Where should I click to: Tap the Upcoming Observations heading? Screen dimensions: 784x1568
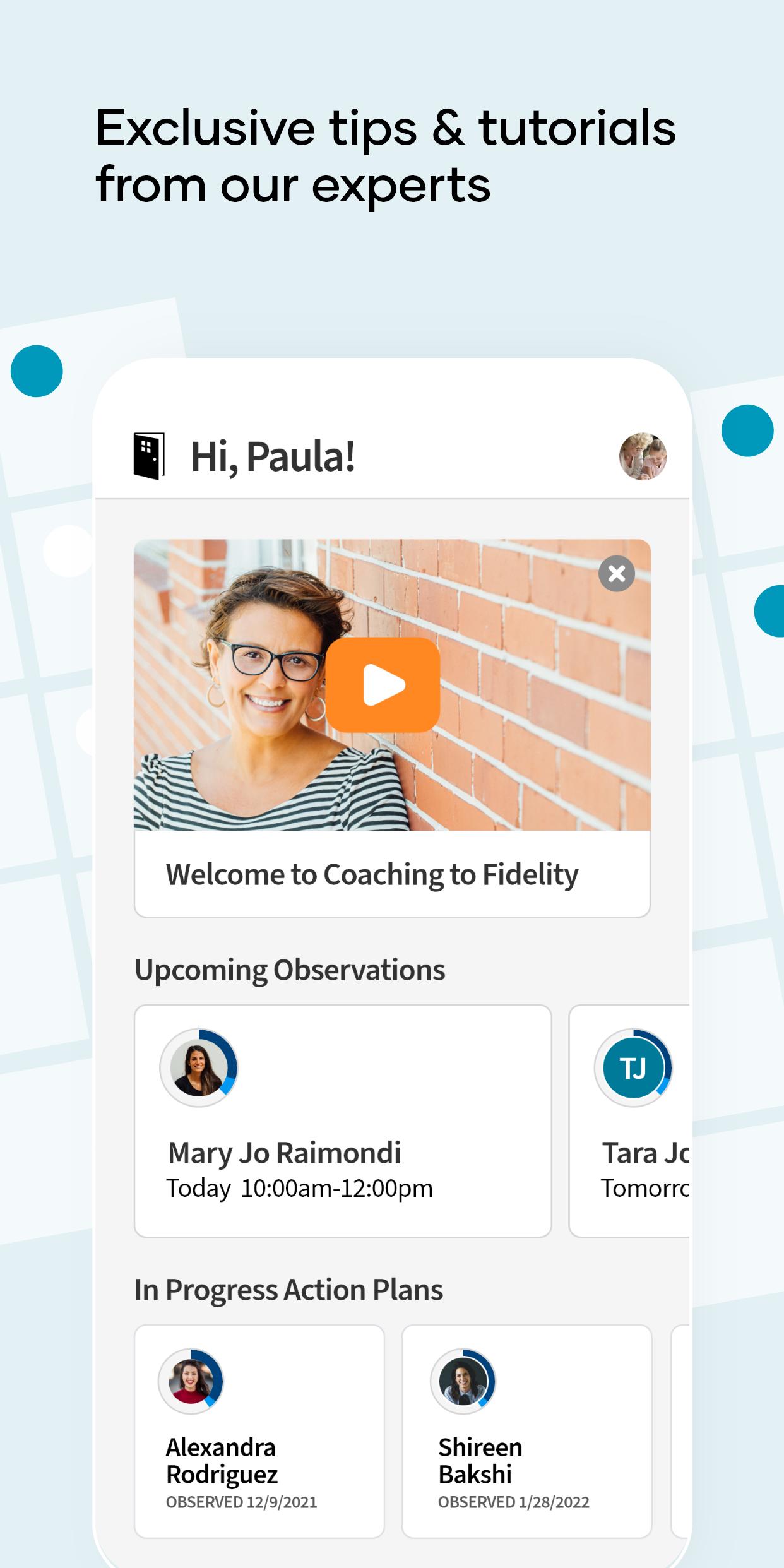pos(290,970)
